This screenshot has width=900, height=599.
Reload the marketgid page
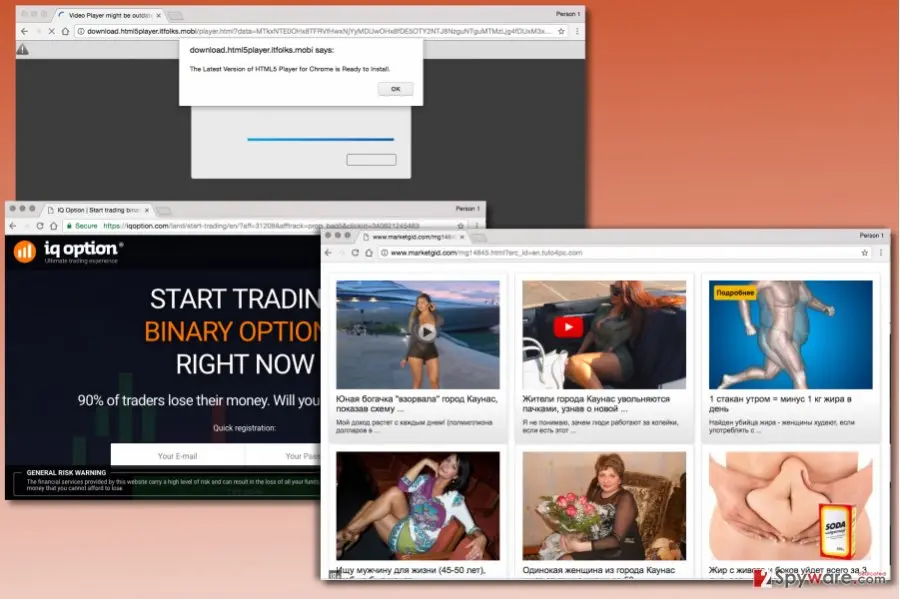coord(355,253)
